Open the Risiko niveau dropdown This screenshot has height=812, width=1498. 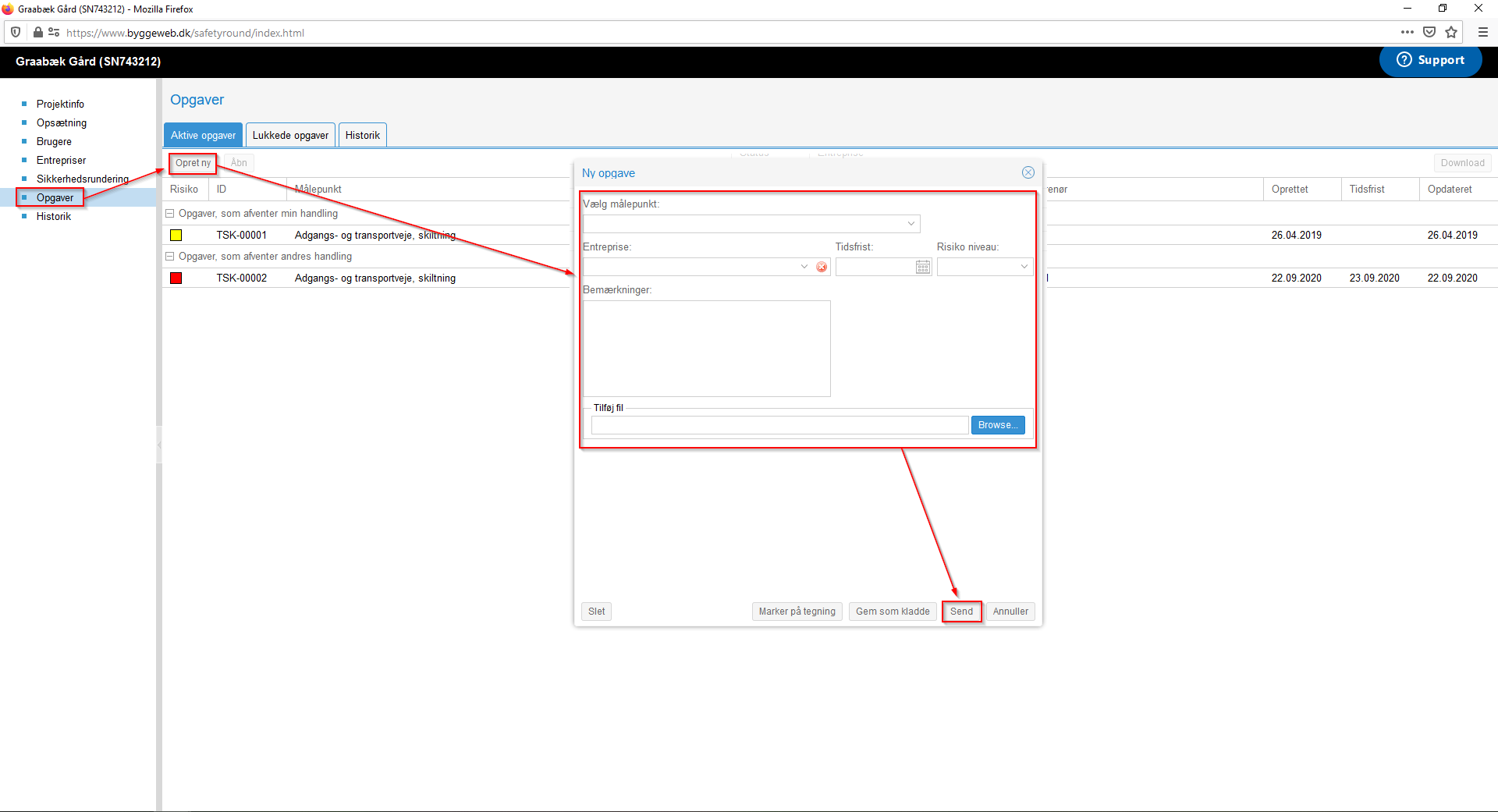1024,267
